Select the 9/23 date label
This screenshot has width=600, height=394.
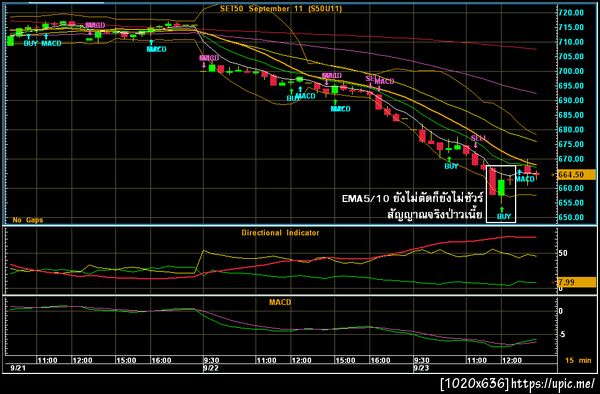[421, 369]
